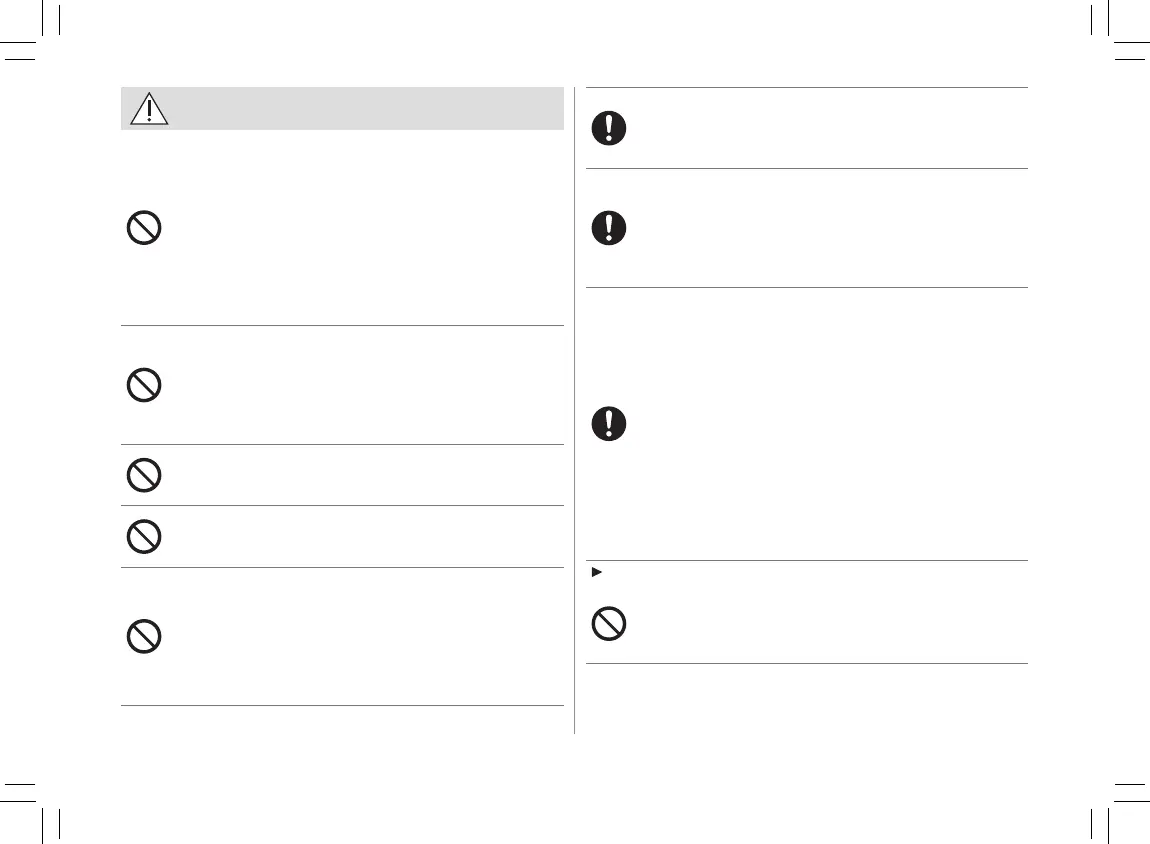Select the second prohibition icon in left column
The width and height of the screenshot is (1150, 844).
pyautogui.click(x=144, y=386)
